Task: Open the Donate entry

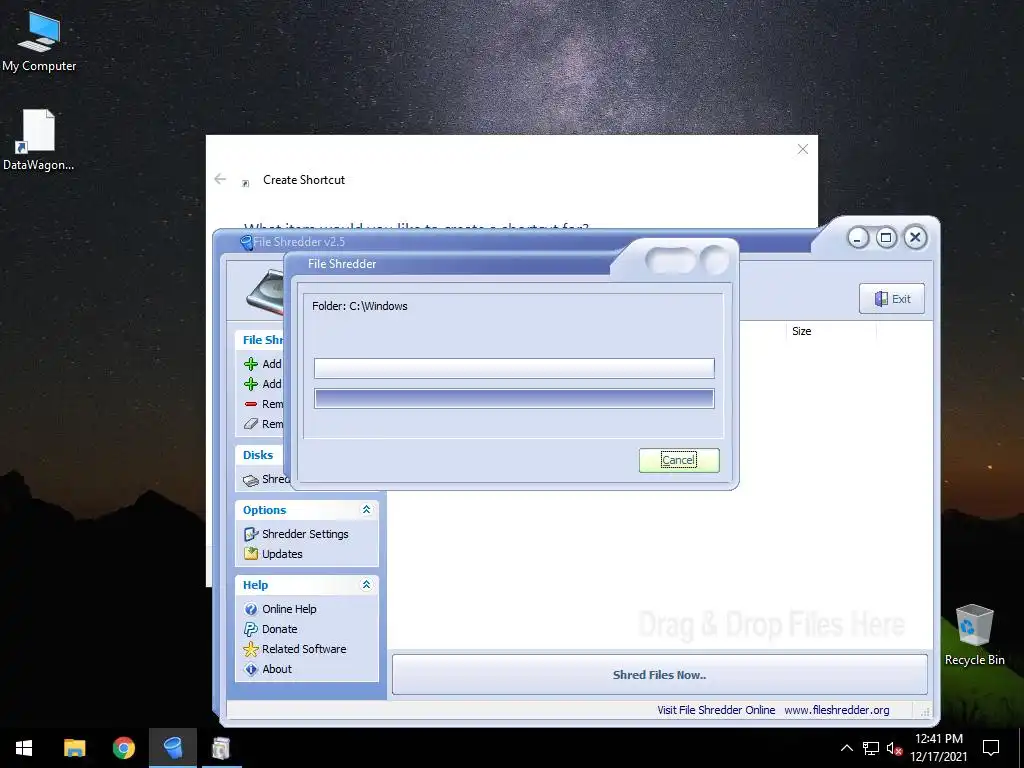Action: coord(280,629)
